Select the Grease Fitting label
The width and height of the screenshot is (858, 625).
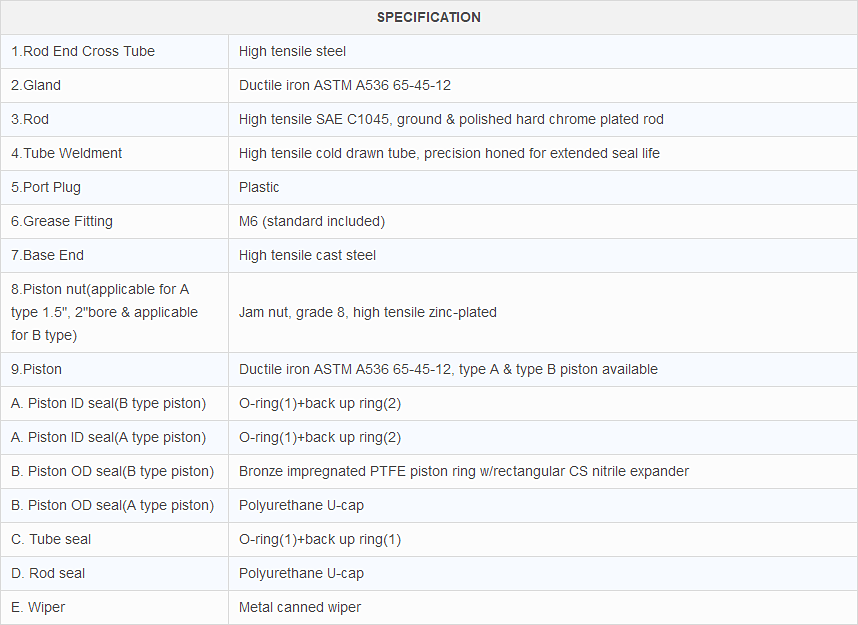click(x=62, y=221)
